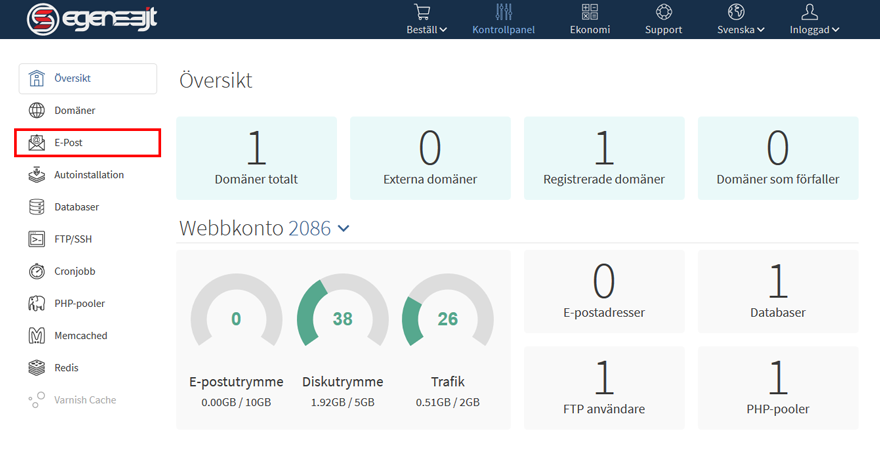Click the Domäner totalt card
Screen dimensions: 880x453
point(256,158)
